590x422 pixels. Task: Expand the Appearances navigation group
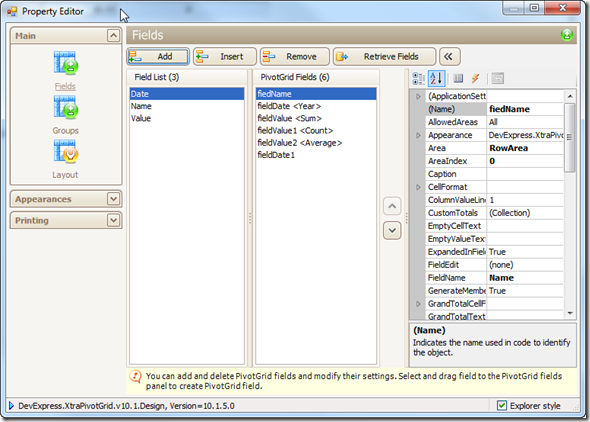(113, 199)
